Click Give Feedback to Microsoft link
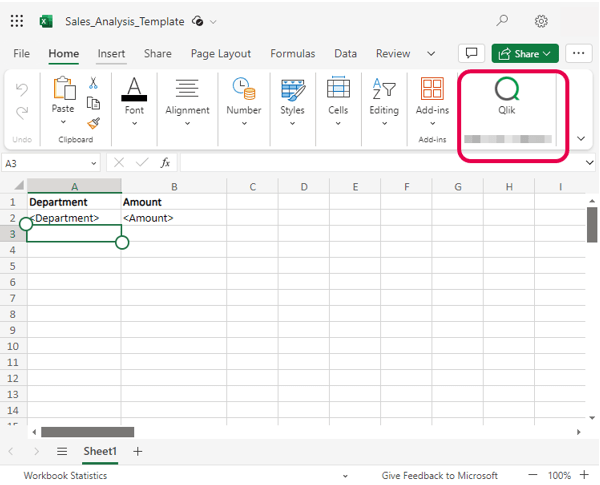 [439, 476]
